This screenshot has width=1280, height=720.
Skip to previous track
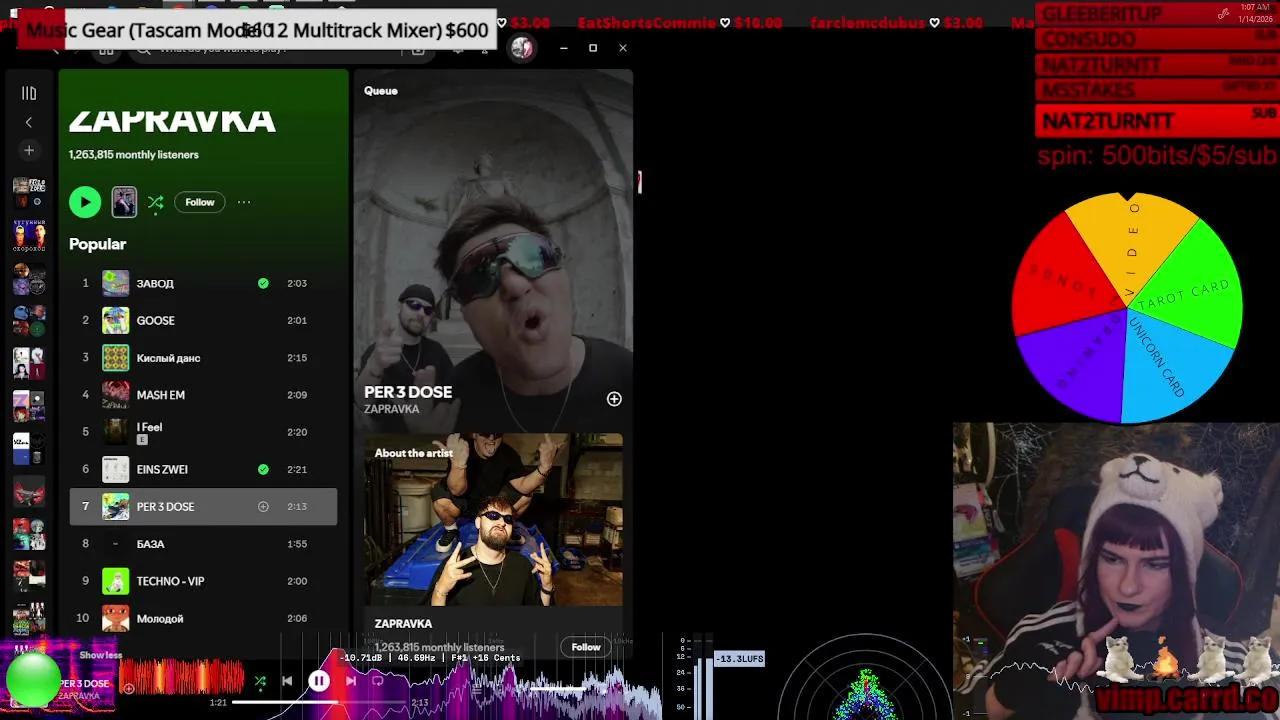coord(287,681)
